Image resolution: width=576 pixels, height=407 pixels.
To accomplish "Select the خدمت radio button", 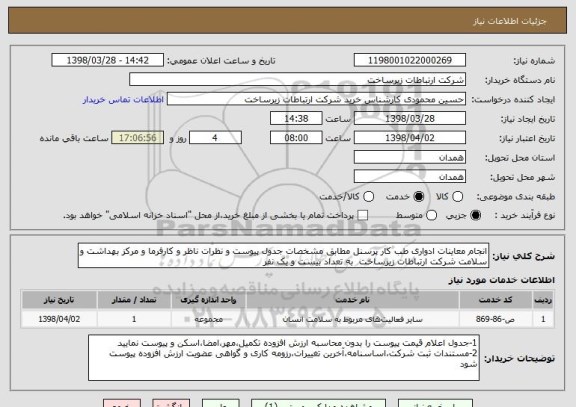I will [418, 197].
